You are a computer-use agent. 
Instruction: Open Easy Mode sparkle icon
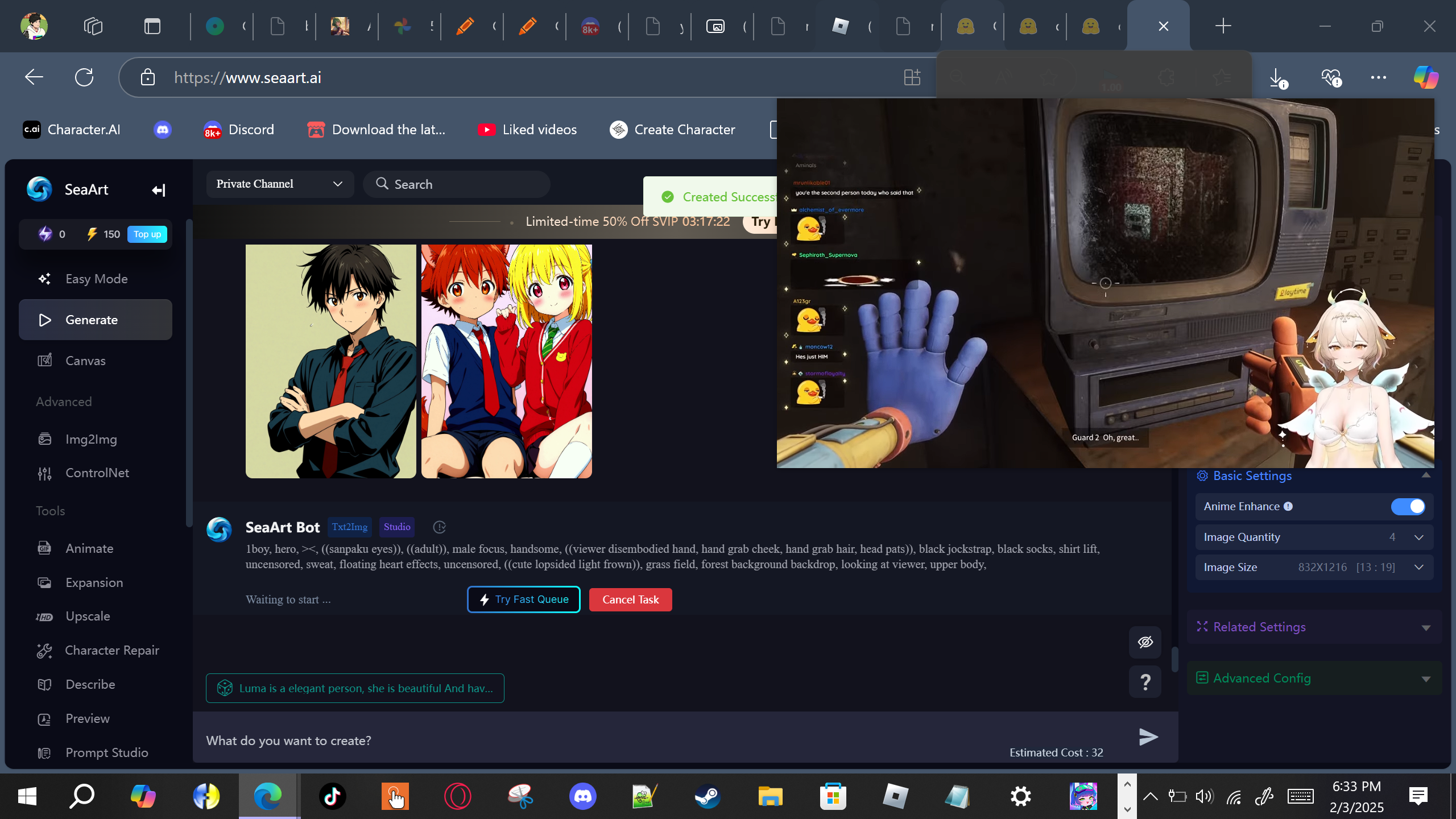(x=44, y=279)
